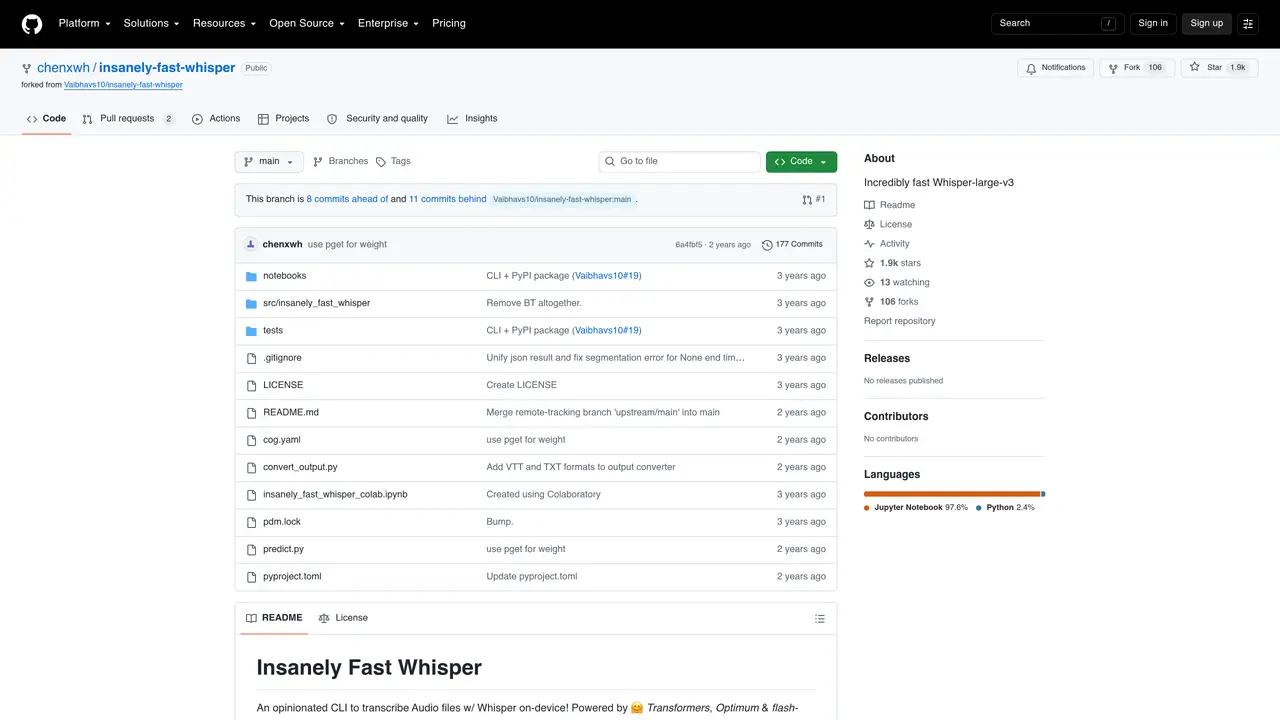Click the Python language link

(1005, 508)
